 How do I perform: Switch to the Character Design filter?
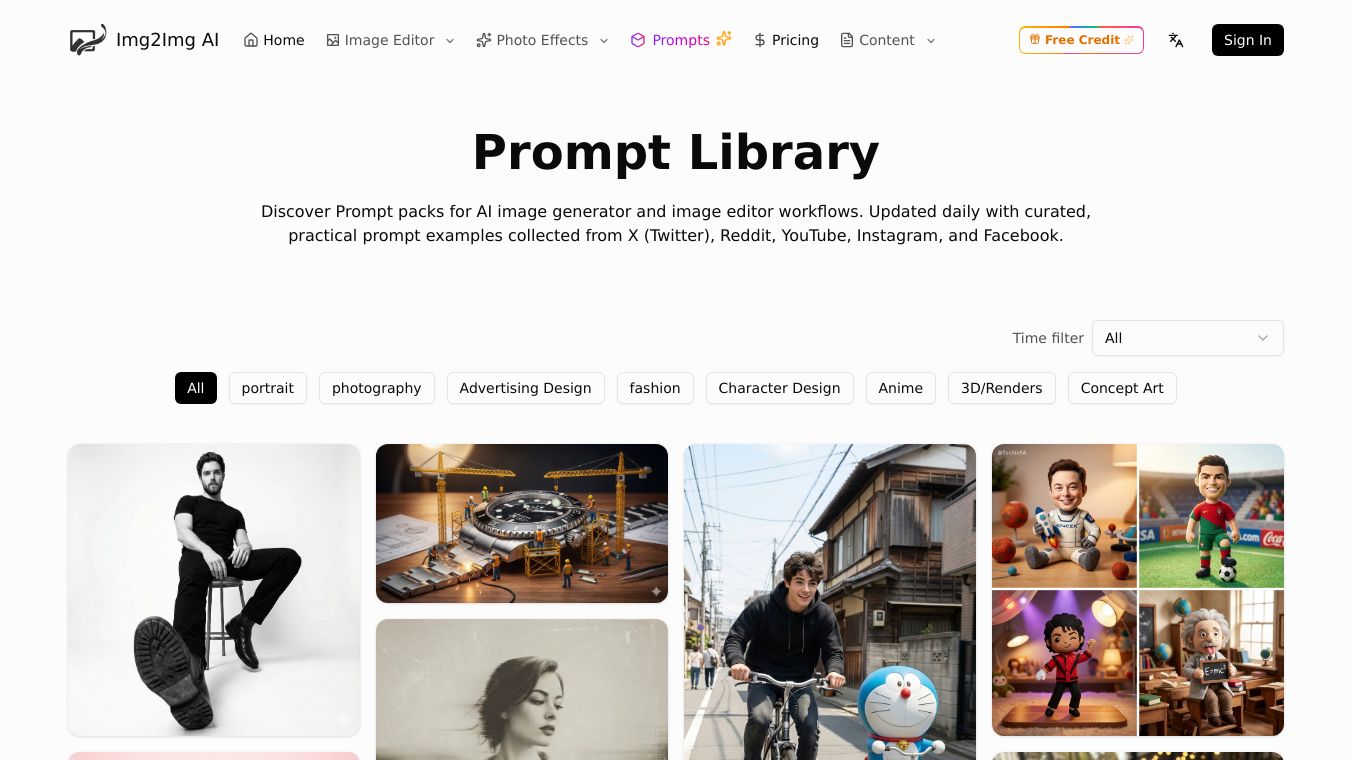pos(779,388)
